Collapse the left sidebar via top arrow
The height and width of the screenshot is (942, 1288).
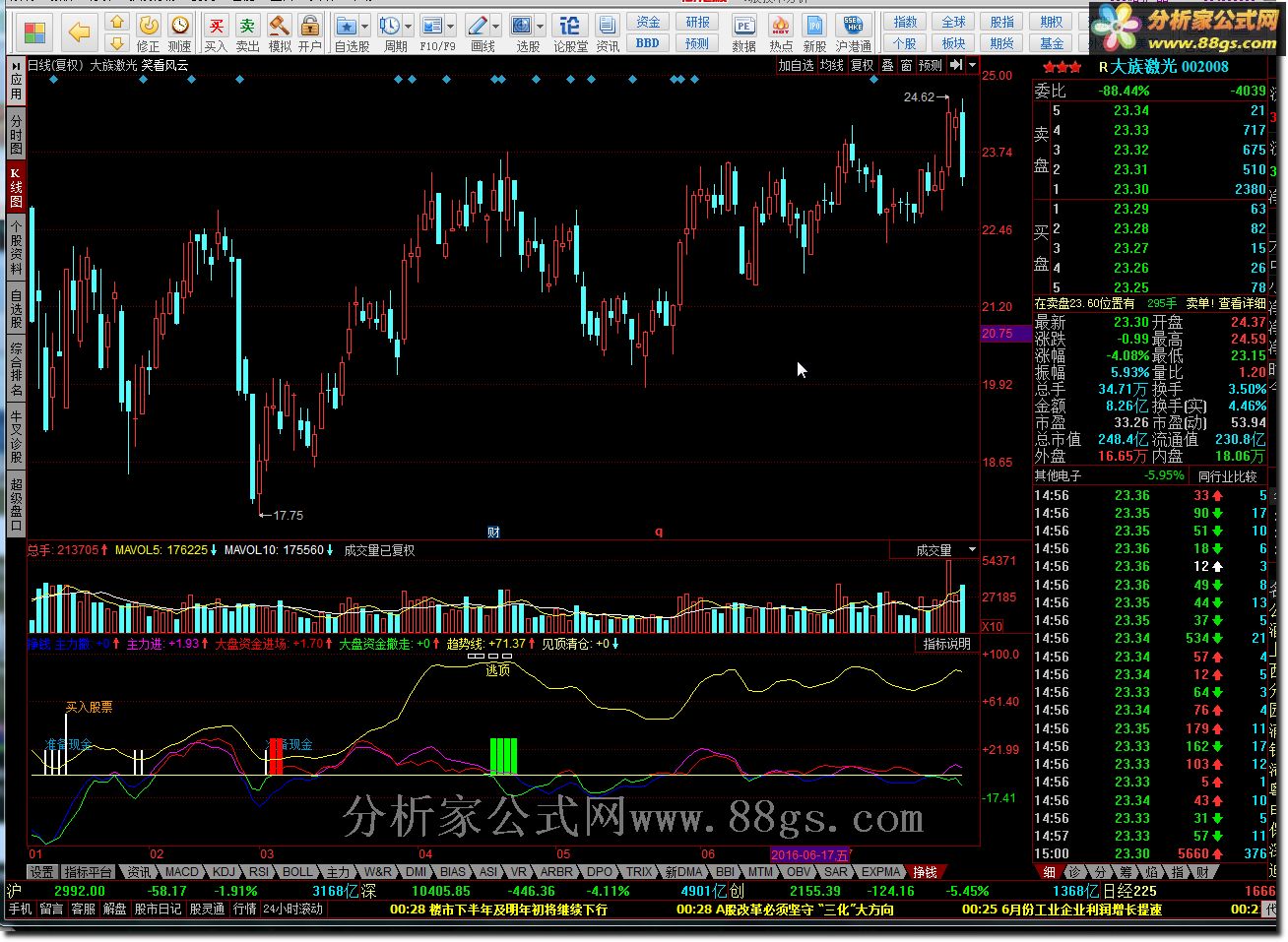[17, 64]
